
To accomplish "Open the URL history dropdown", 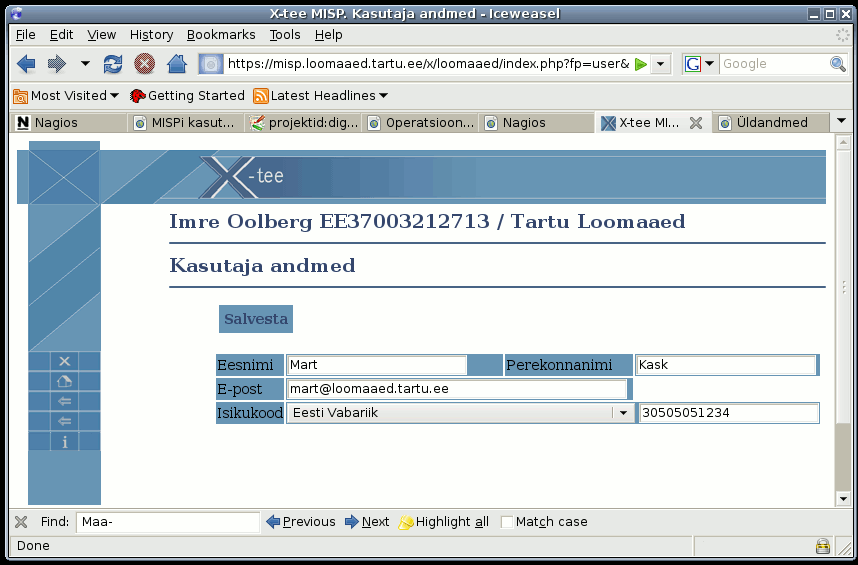I will pyautogui.click(x=660, y=65).
